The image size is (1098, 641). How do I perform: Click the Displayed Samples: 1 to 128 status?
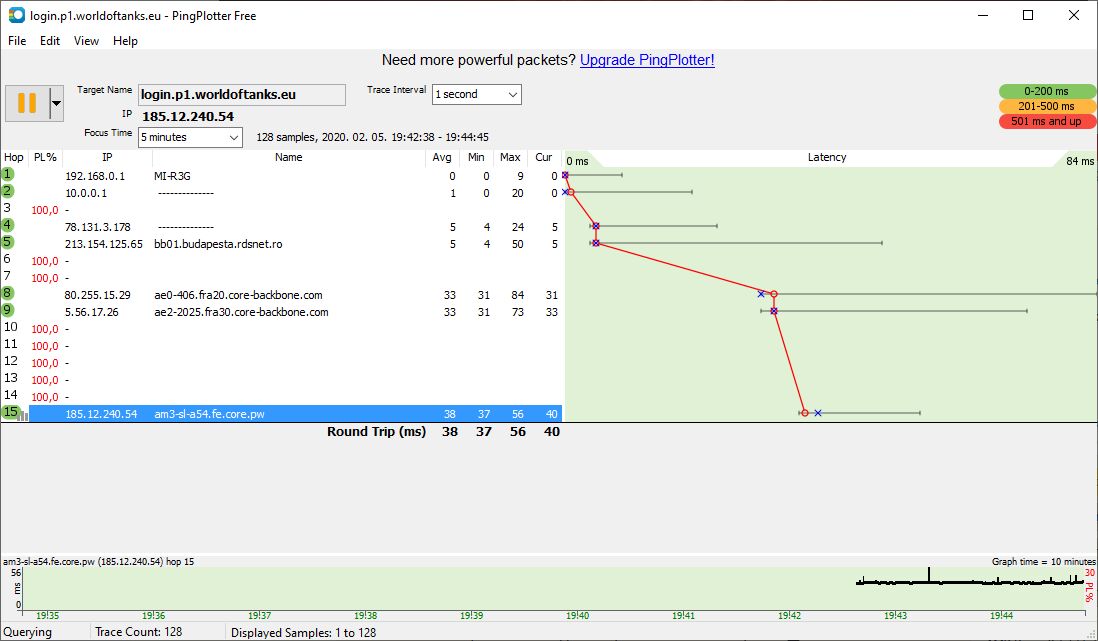point(303,632)
